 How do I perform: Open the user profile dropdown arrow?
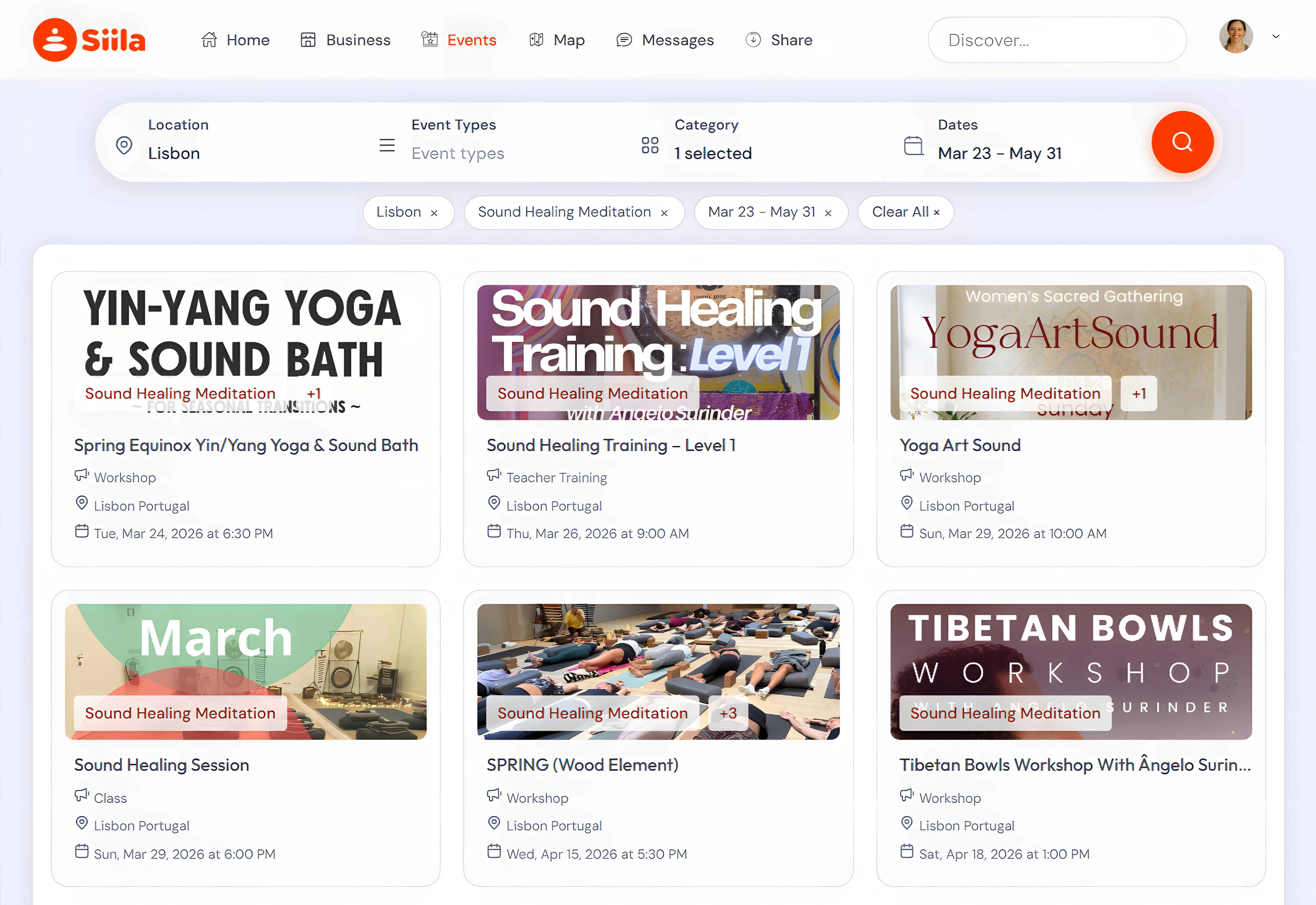pyautogui.click(x=1276, y=36)
